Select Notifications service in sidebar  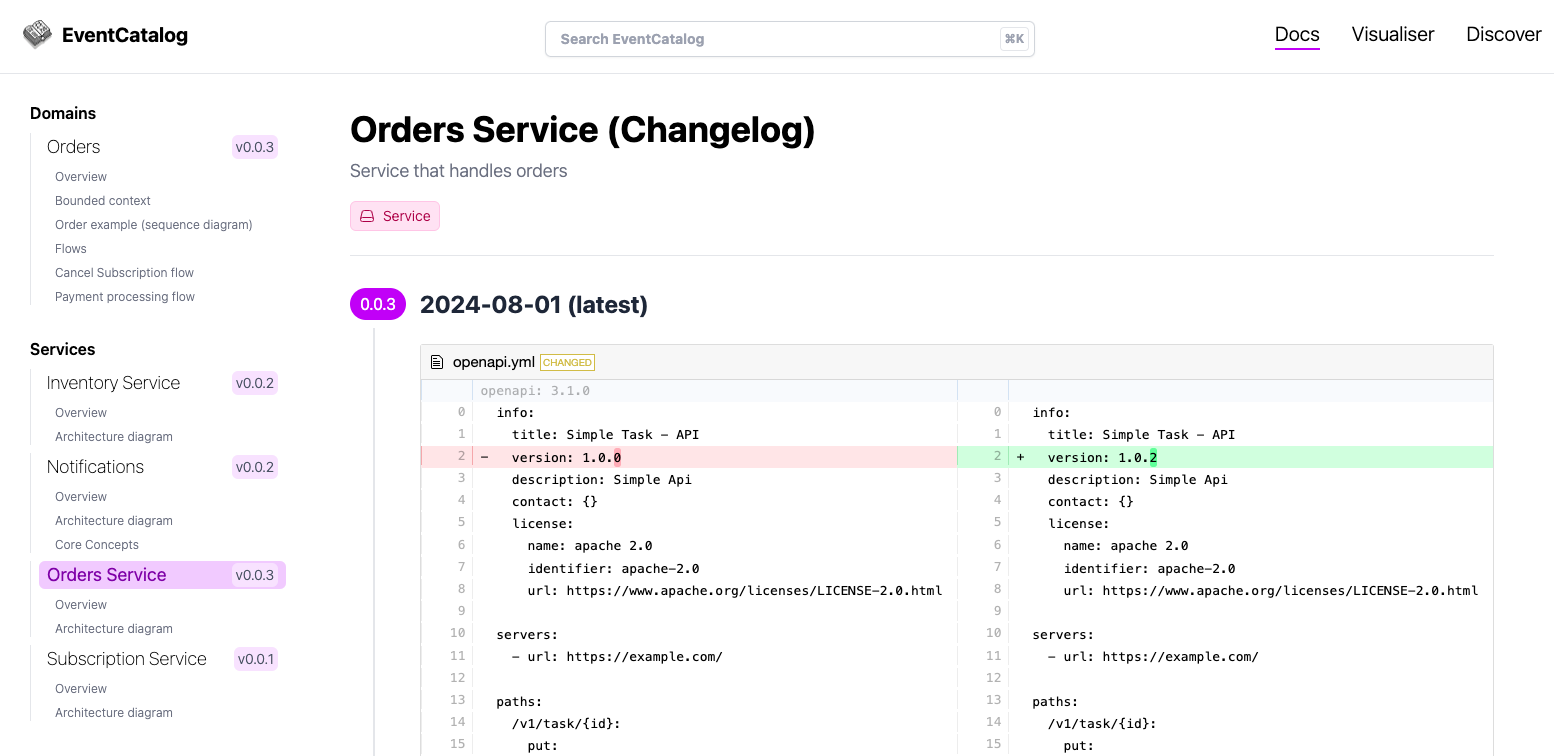[x=95, y=467]
